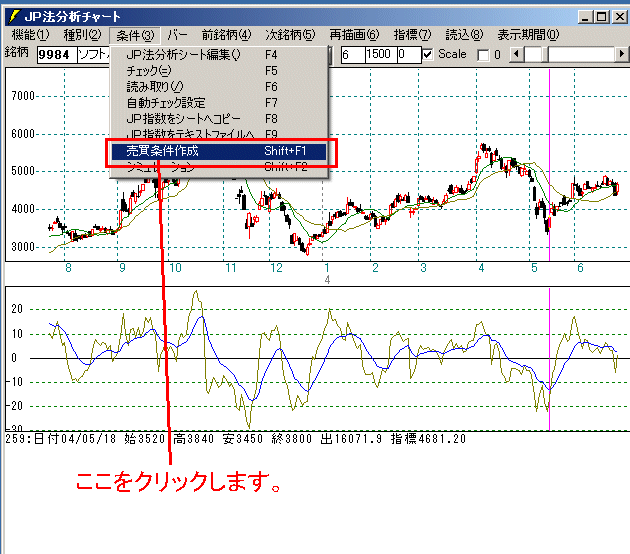Close the JP法分析チャート window
The height and width of the screenshot is (554, 630).
(619, 17)
